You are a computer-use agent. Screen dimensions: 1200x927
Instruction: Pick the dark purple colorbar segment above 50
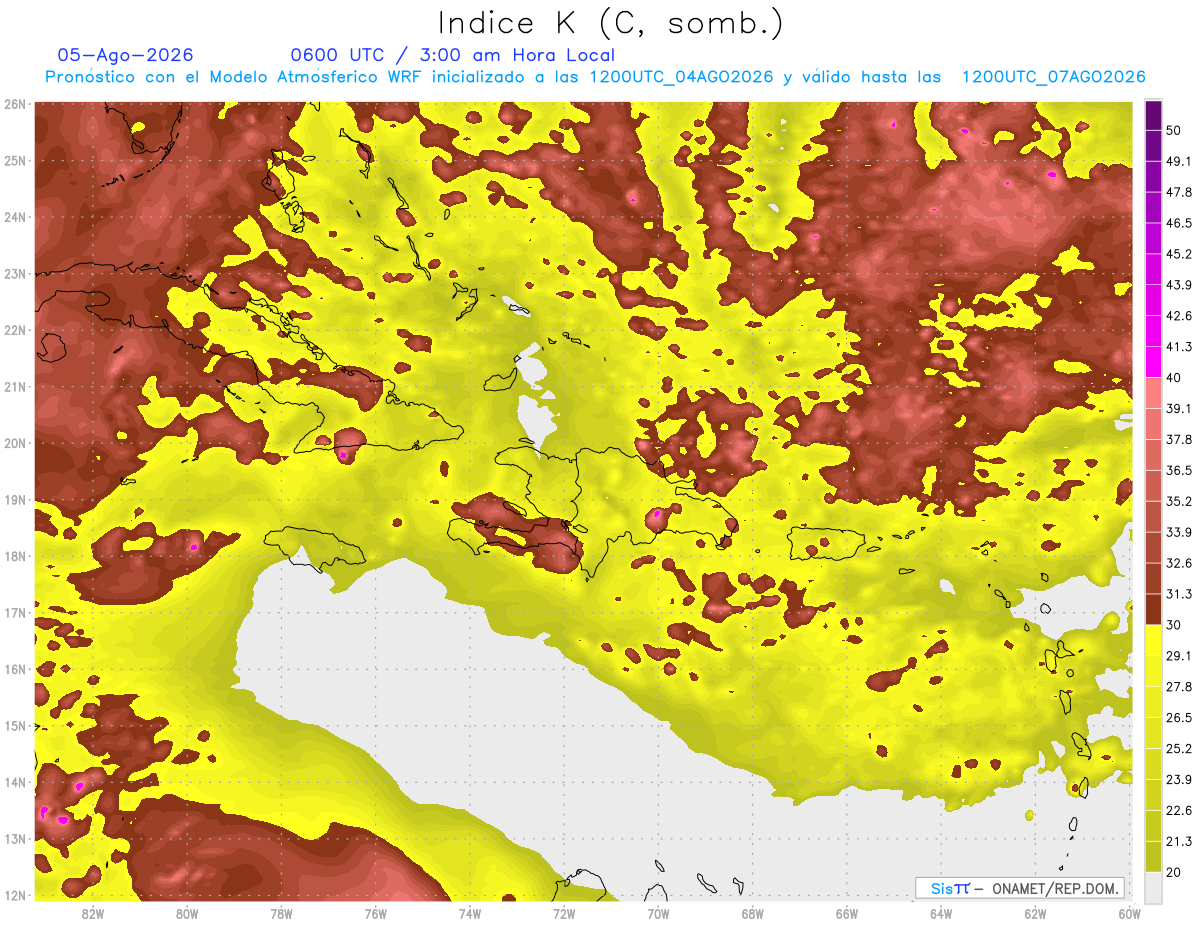(1153, 115)
